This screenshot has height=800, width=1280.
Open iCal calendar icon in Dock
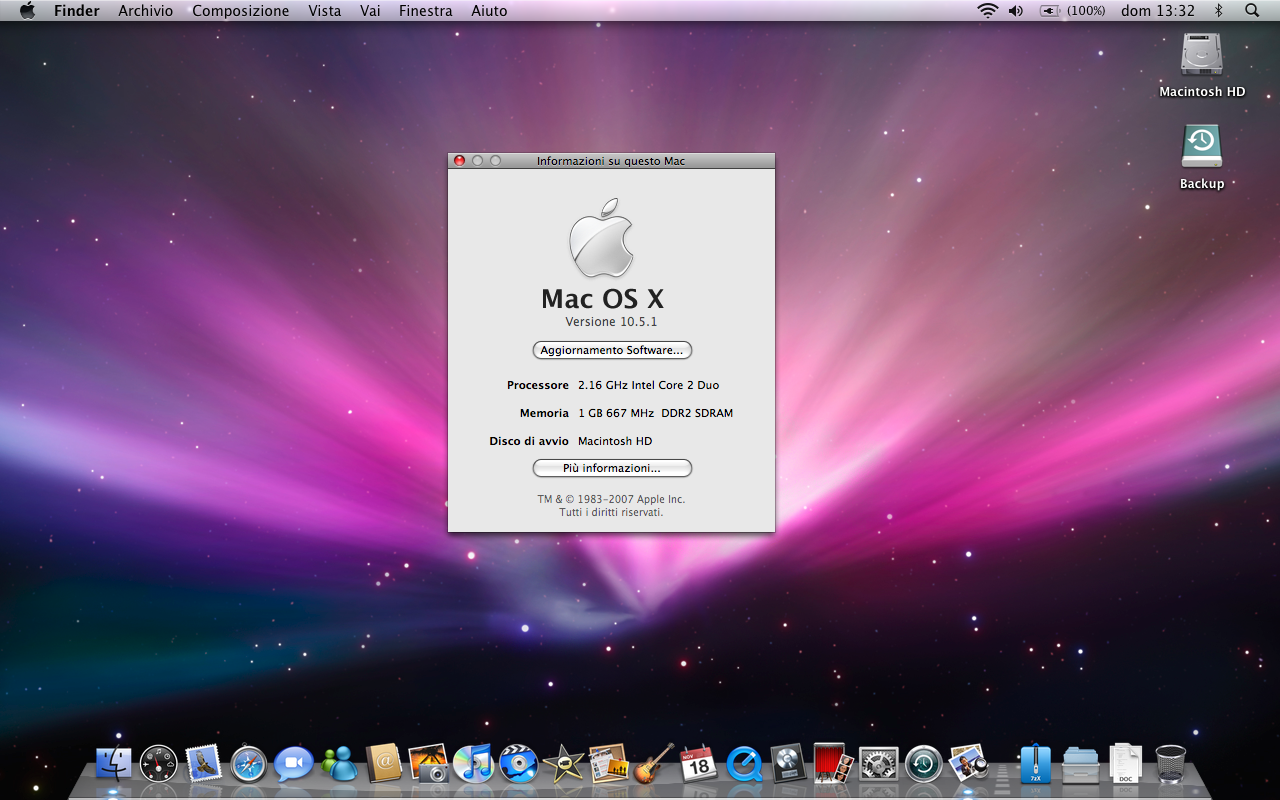698,764
